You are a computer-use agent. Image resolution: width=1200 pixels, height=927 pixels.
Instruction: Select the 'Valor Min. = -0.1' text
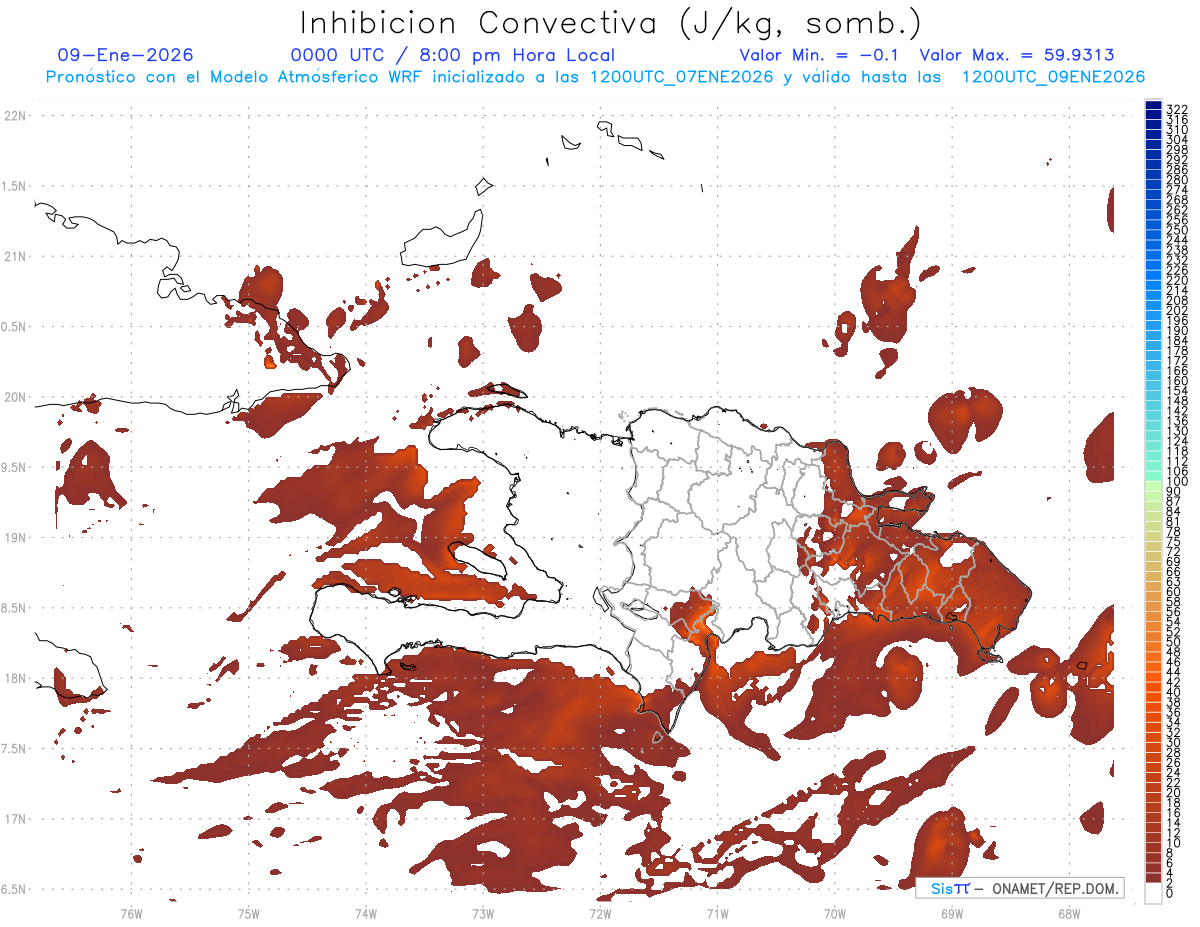click(821, 55)
